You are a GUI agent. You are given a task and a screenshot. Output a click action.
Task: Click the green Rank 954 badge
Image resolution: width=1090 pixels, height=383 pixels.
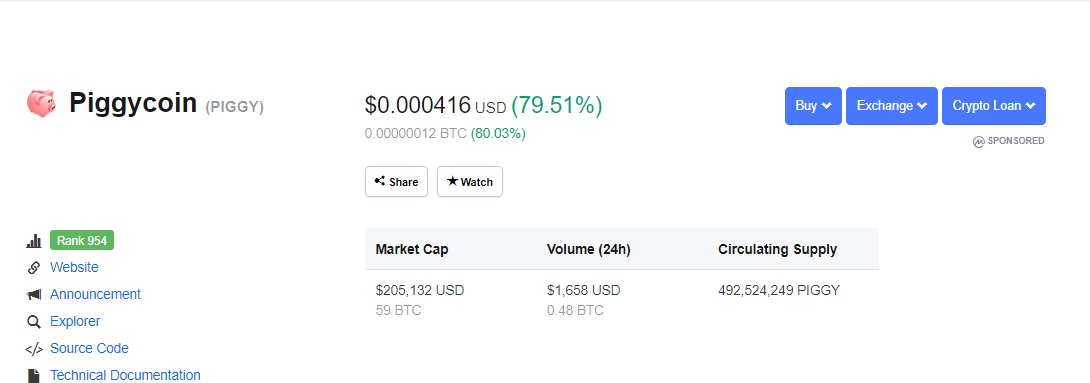82,241
